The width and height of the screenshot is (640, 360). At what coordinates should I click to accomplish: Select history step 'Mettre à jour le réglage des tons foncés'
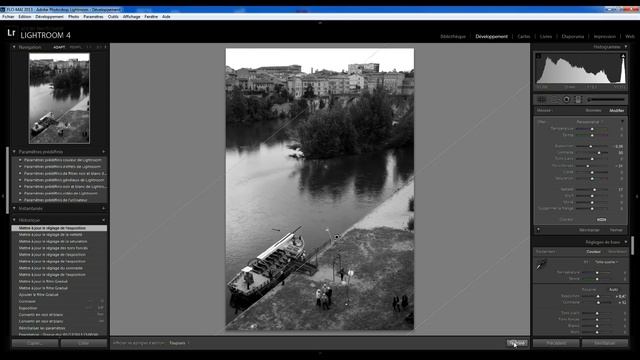click(59, 248)
